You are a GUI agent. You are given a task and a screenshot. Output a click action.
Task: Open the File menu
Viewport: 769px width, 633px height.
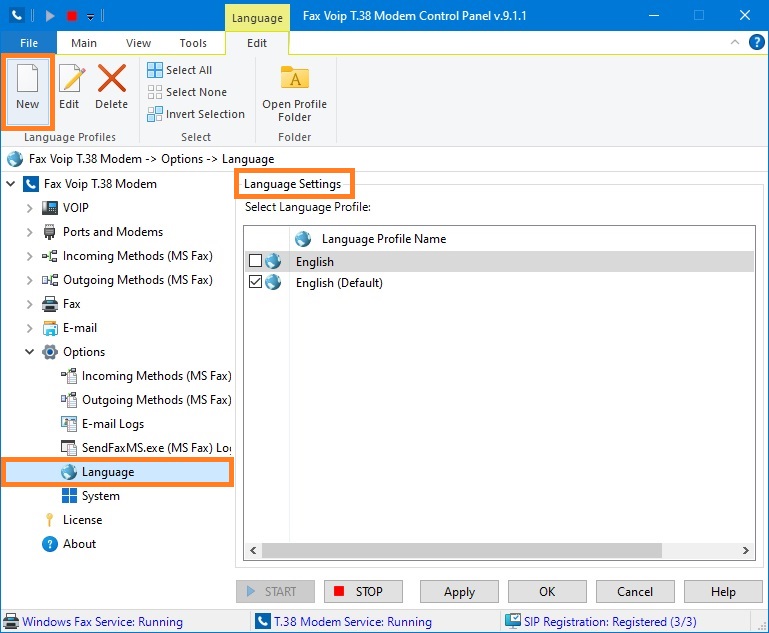coord(29,43)
